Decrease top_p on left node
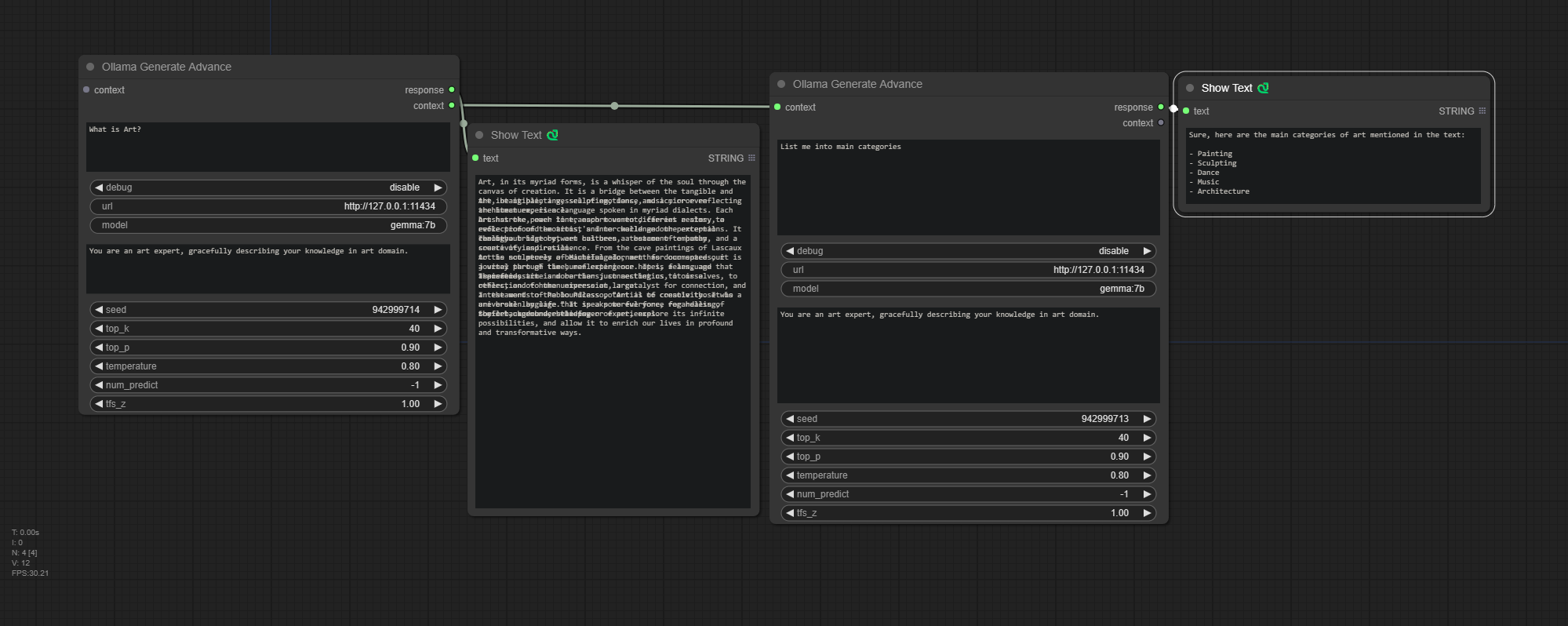The image size is (1568, 626). 99,348
